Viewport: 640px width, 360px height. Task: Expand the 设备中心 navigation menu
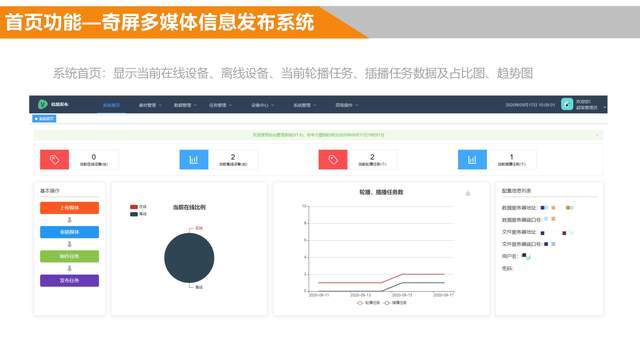pyautogui.click(x=262, y=105)
